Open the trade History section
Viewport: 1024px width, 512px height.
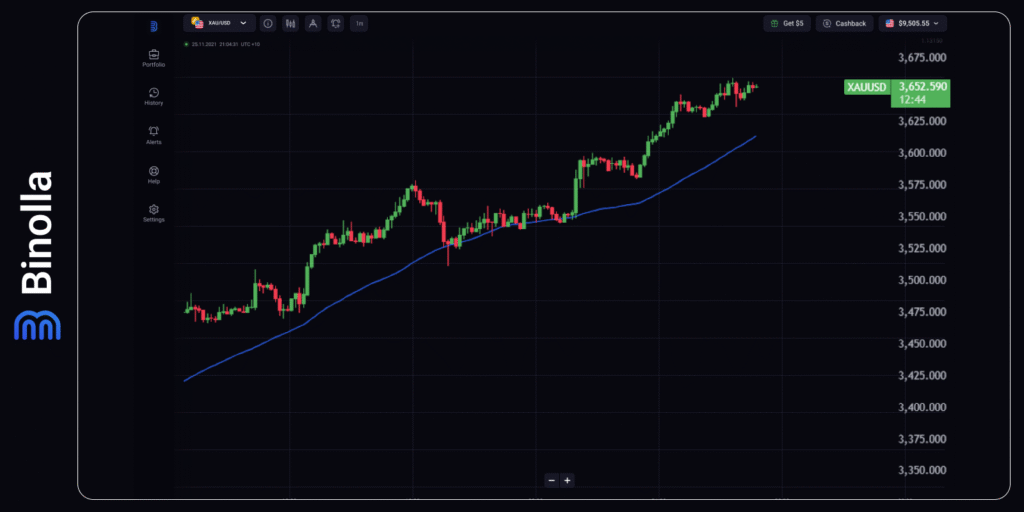(x=153, y=96)
